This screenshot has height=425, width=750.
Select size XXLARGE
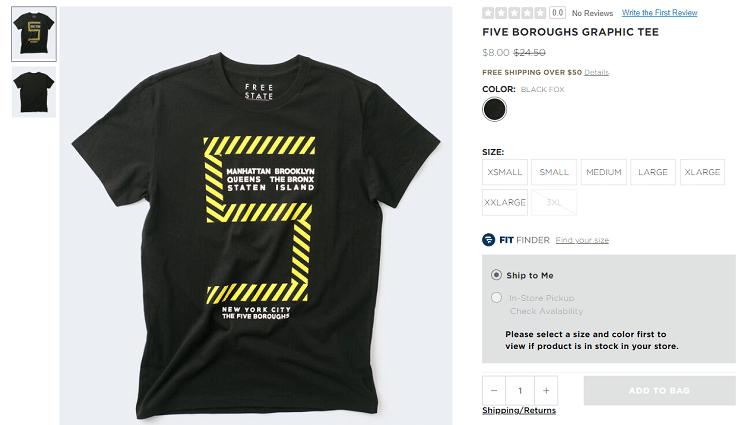point(505,202)
